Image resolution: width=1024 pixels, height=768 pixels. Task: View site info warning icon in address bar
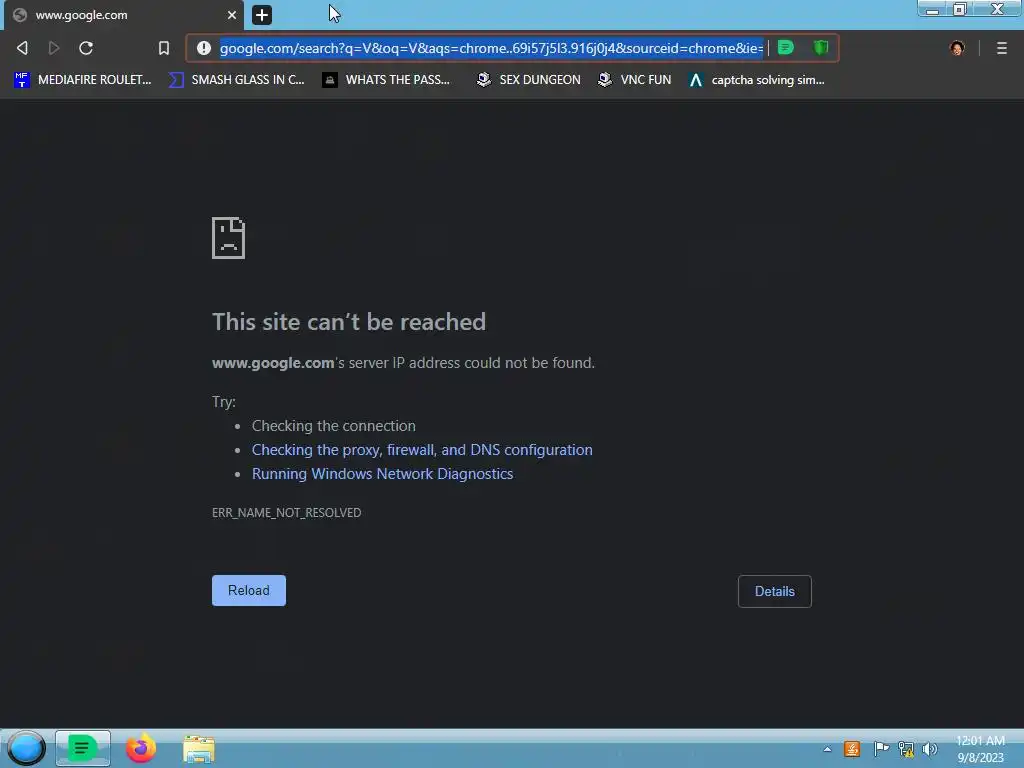(x=204, y=48)
